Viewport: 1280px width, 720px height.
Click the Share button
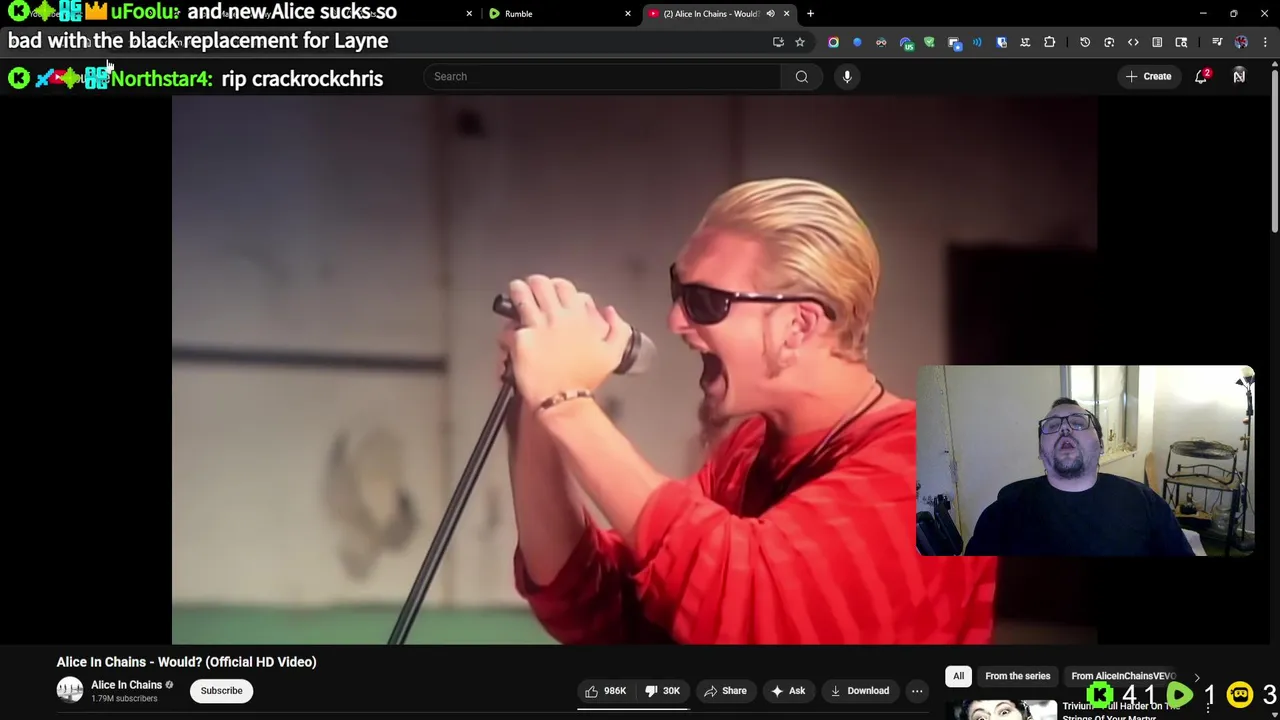coord(725,691)
